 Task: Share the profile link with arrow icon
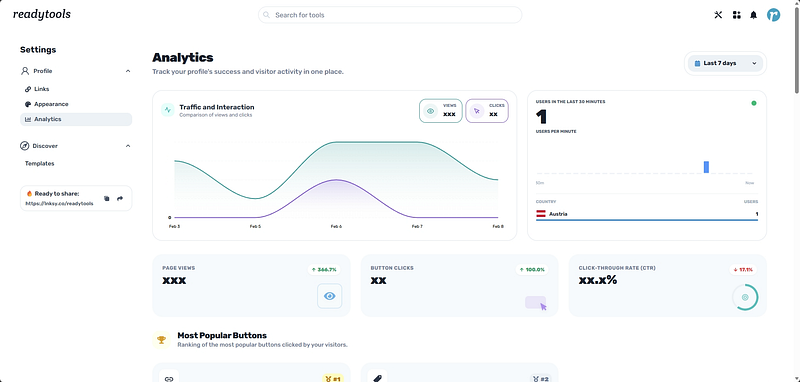point(120,198)
